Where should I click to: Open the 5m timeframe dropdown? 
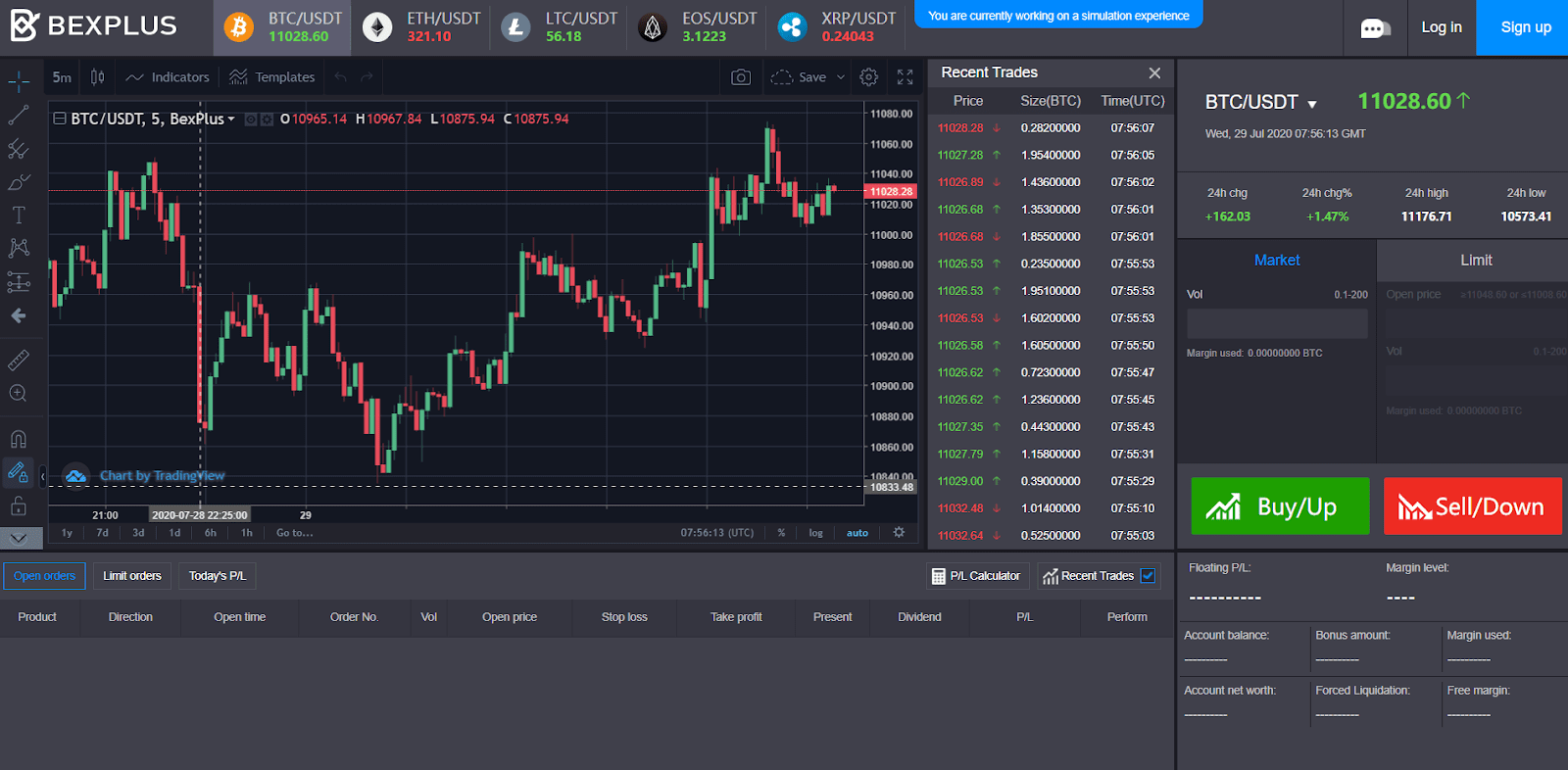coord(62,77)
